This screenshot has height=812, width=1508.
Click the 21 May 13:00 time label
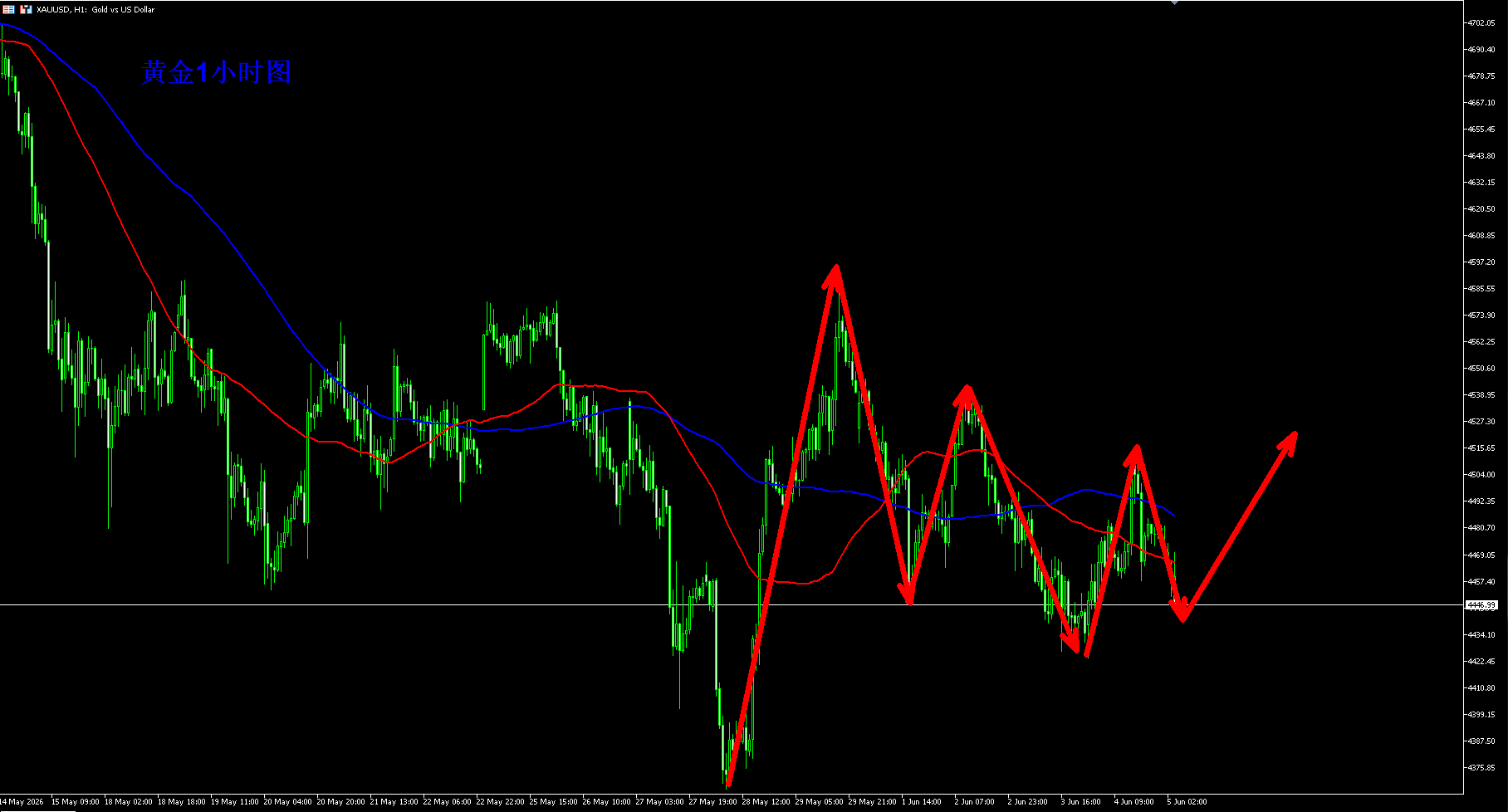[394, 802]
